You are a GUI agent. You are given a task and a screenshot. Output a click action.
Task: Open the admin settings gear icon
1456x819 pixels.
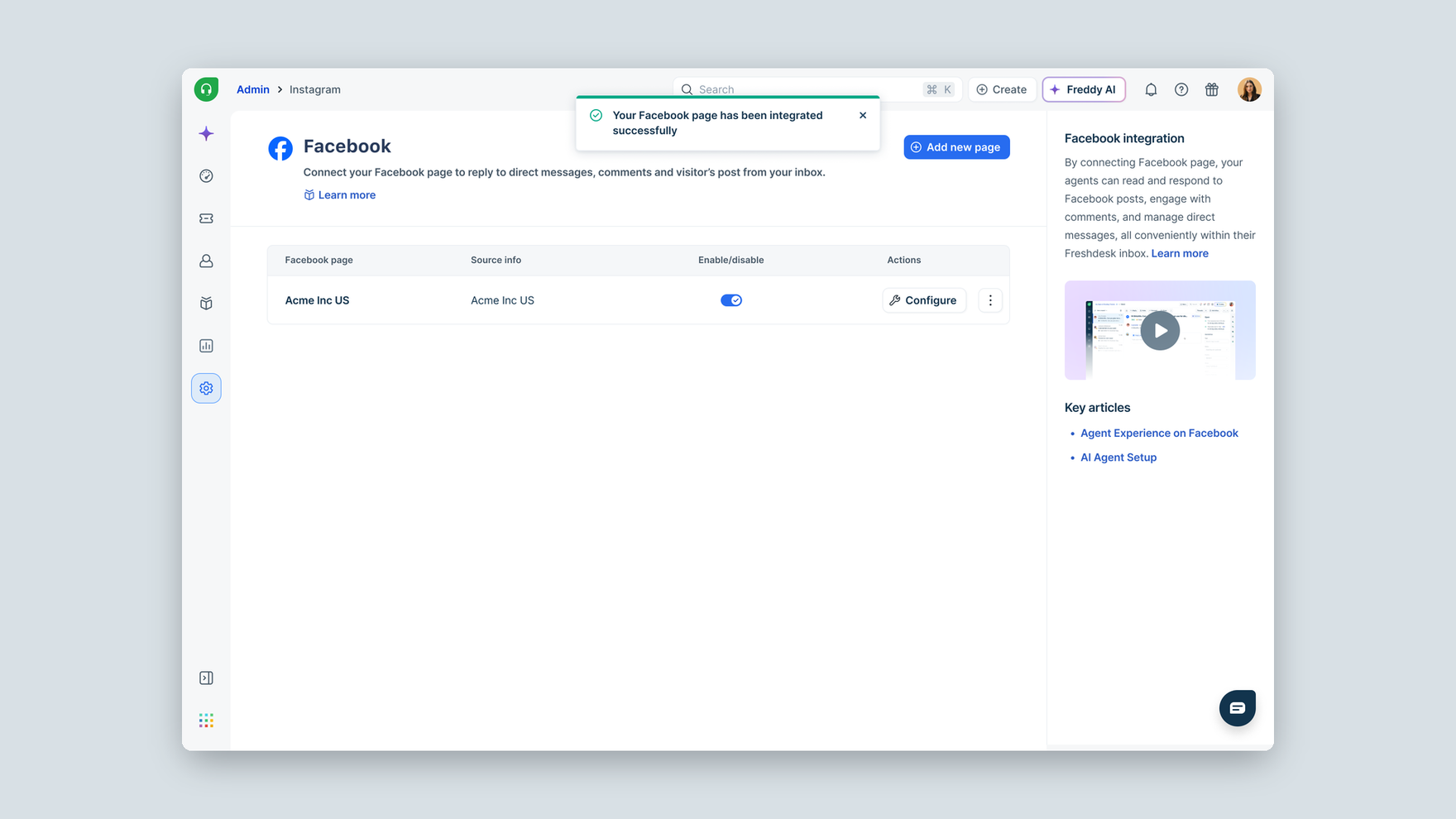(206, 388)
